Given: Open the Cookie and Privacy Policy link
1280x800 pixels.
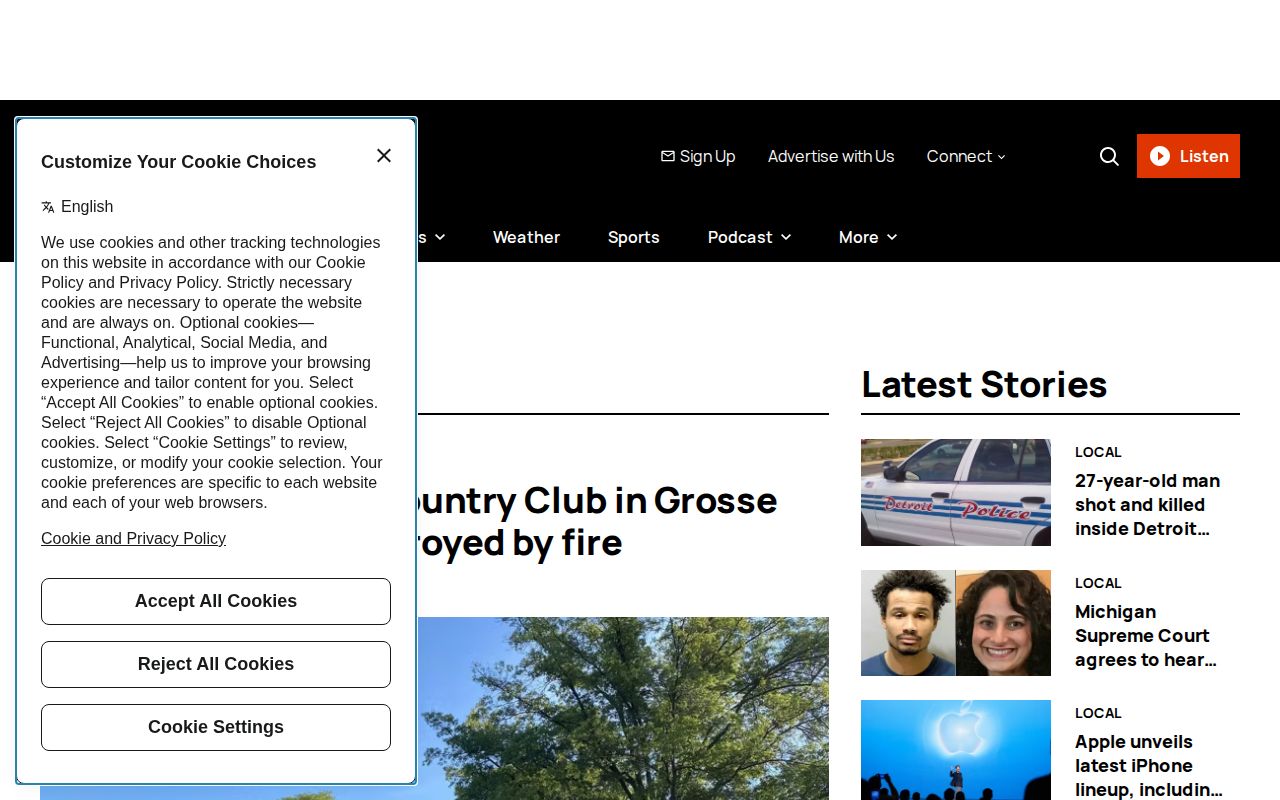Looking at the screenshot, I should point(133,538).
